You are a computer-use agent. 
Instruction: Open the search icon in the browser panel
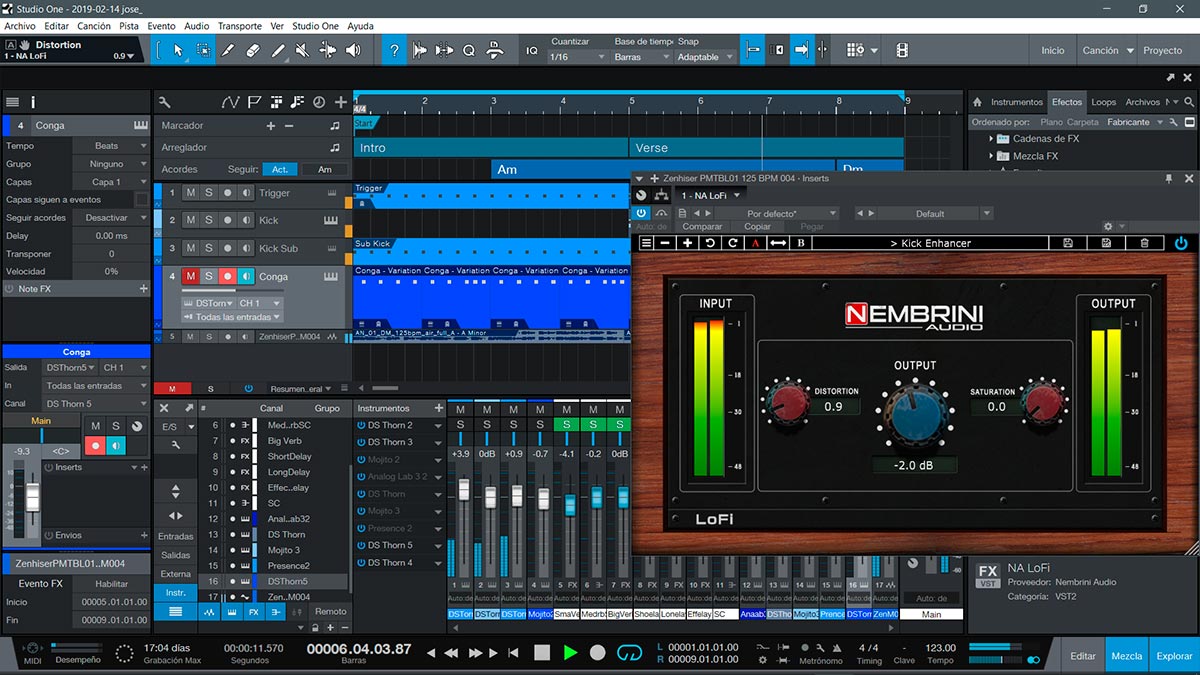(x=1189, y=102)
